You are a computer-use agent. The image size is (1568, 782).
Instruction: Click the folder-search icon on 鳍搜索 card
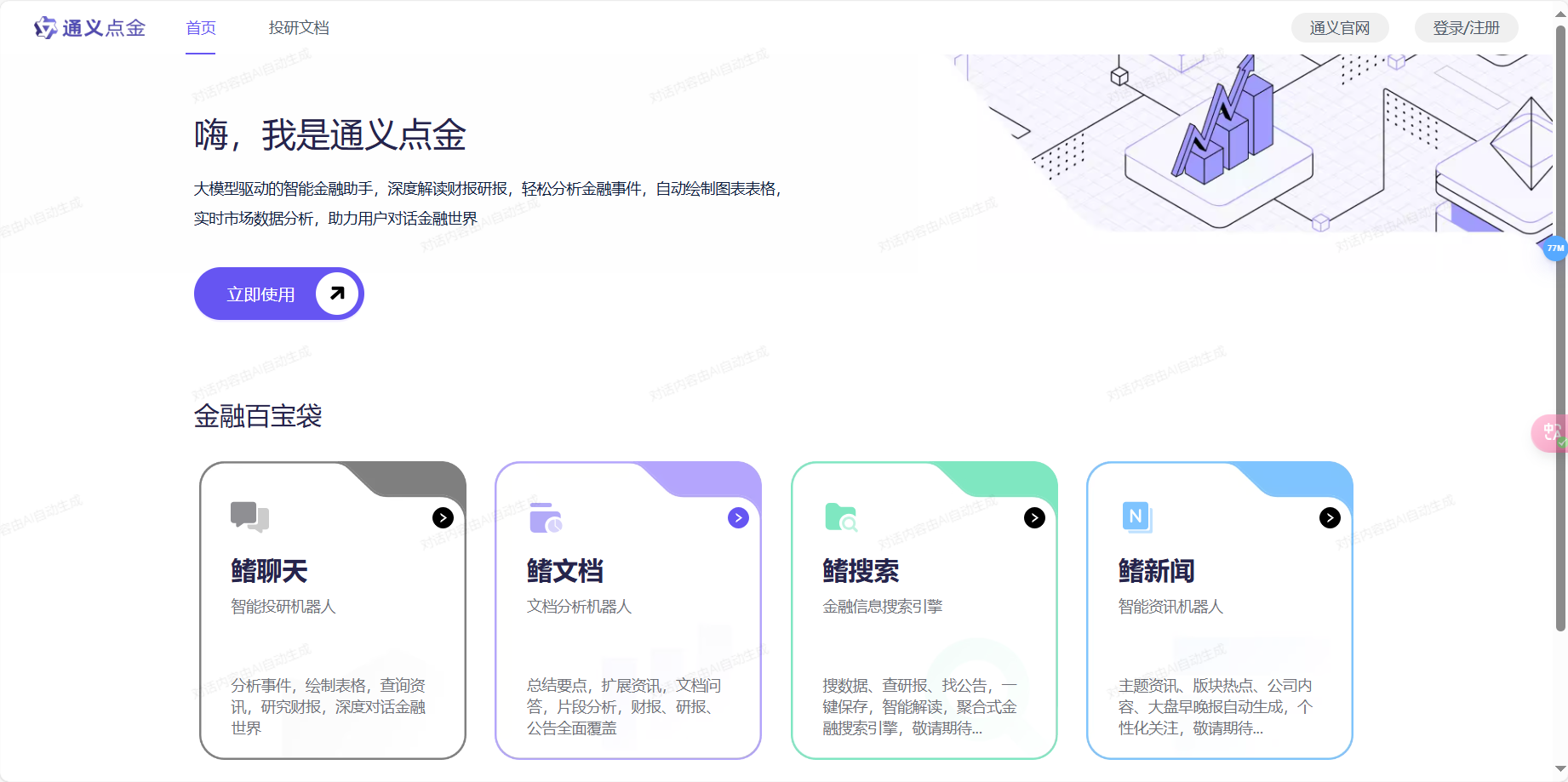point(841,516)
